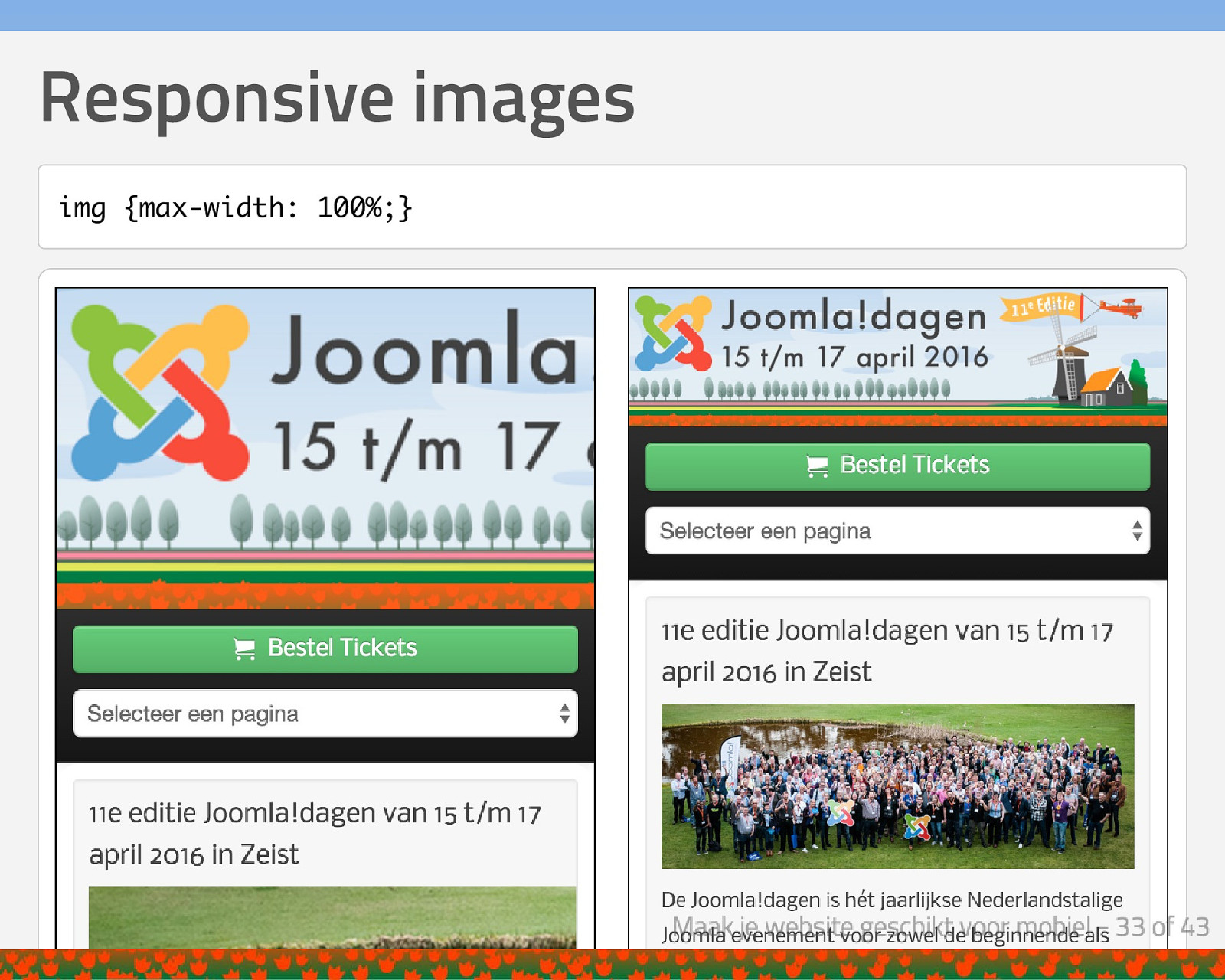This screenshot has width=1225, height=980.
Task: Open 'Selecteer een pagina' dropdown in right preview
Action: (x=897, y=531)
